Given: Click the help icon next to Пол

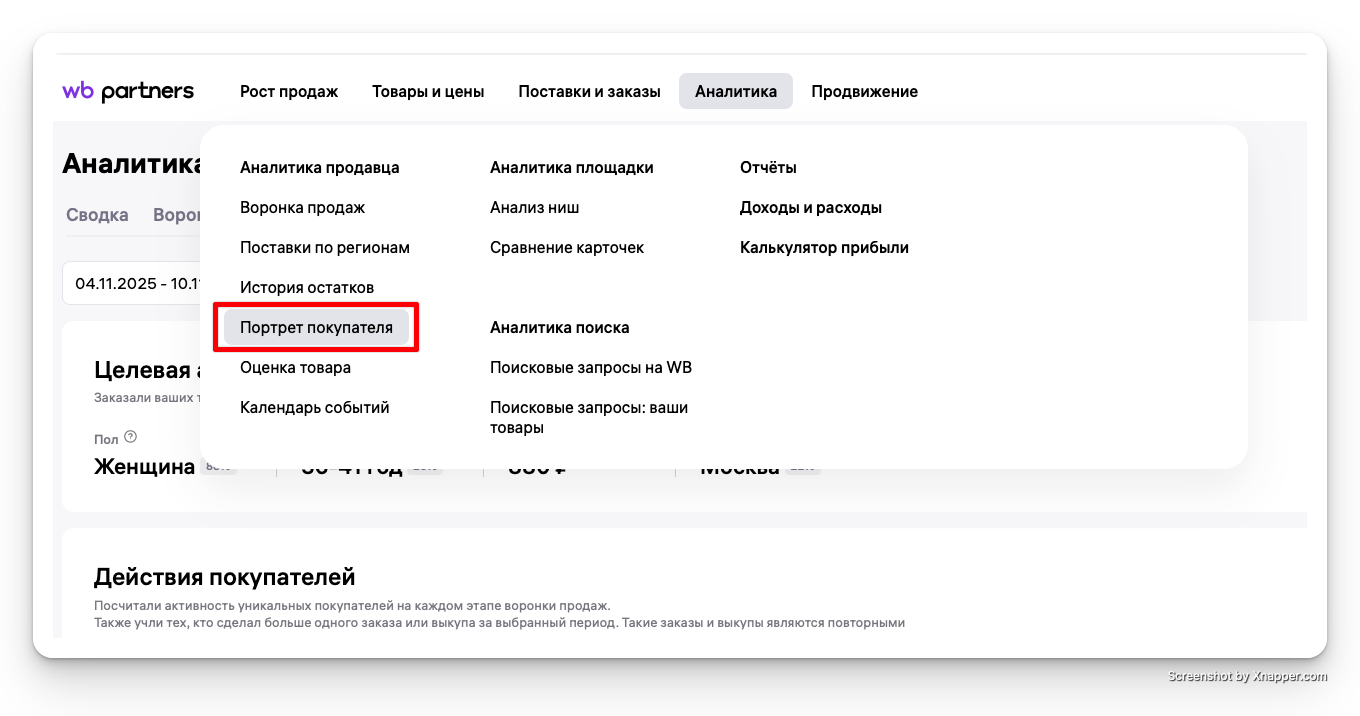Looking at the screenshot, I should [130, 437].
